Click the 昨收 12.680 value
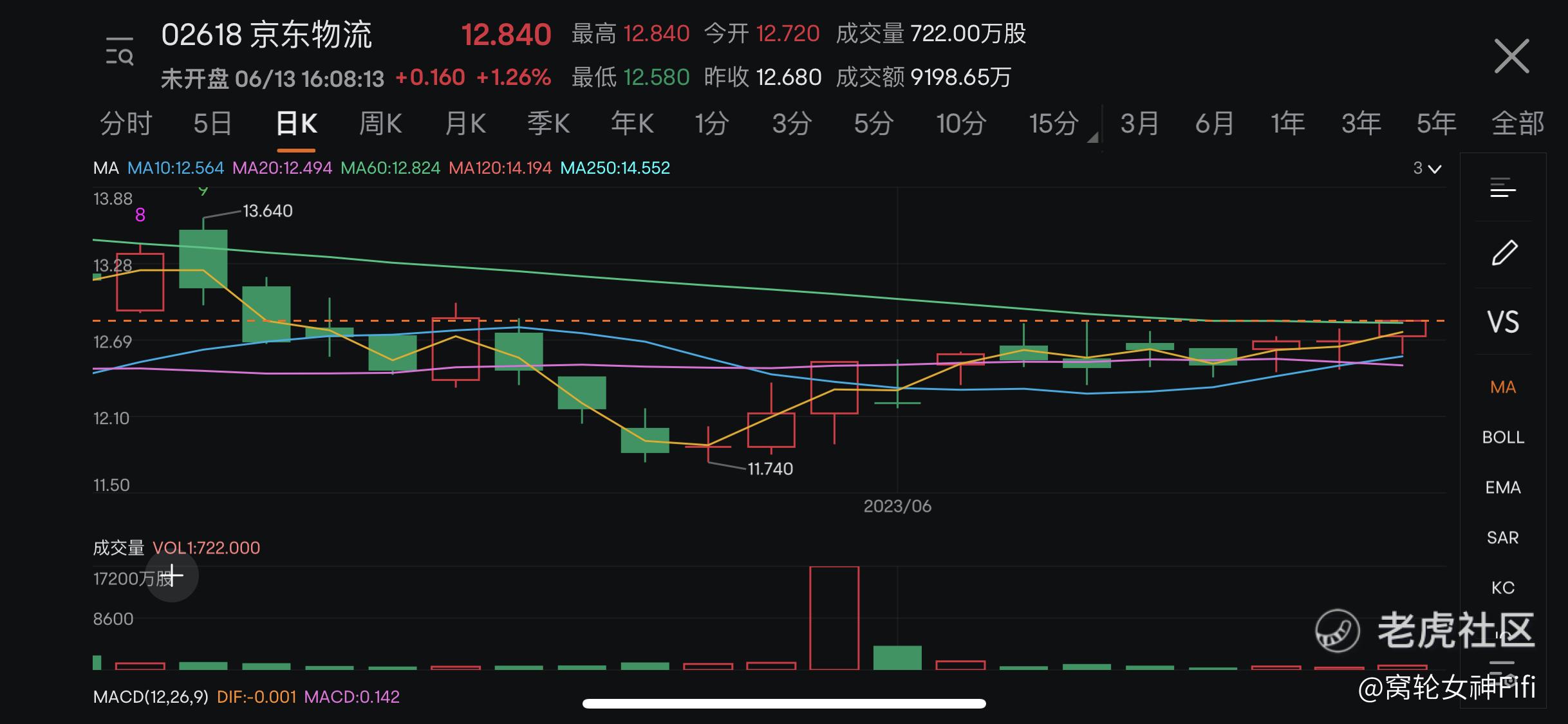This screenshot has width=1568, height=724. (x=763, y=77)
